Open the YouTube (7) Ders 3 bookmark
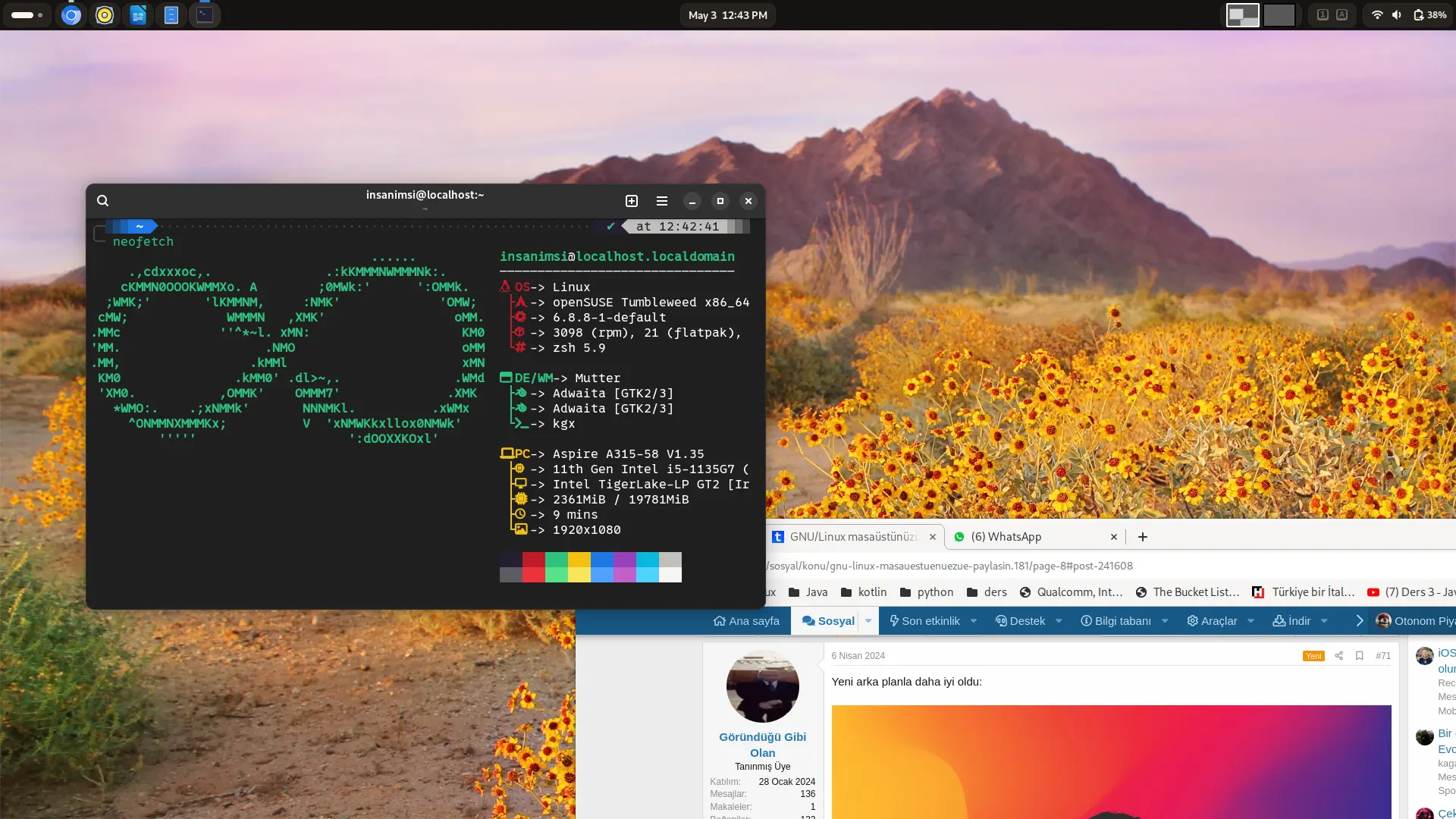 (1411, 592)
